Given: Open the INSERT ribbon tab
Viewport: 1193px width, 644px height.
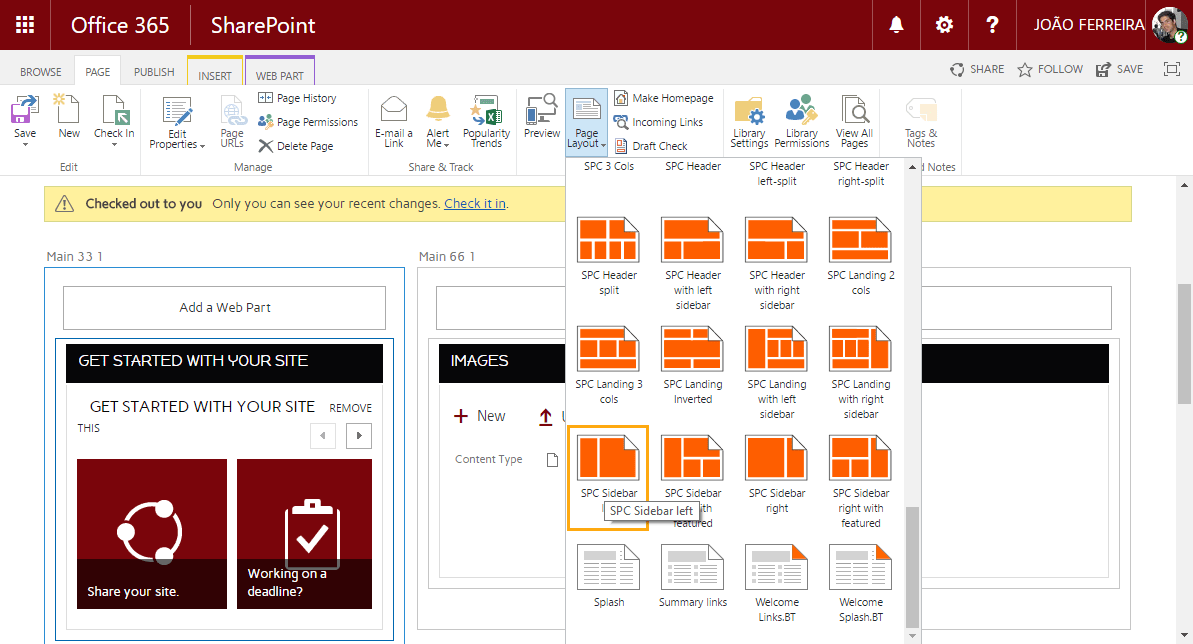Looking at the screenshot, I should [216, 71].
